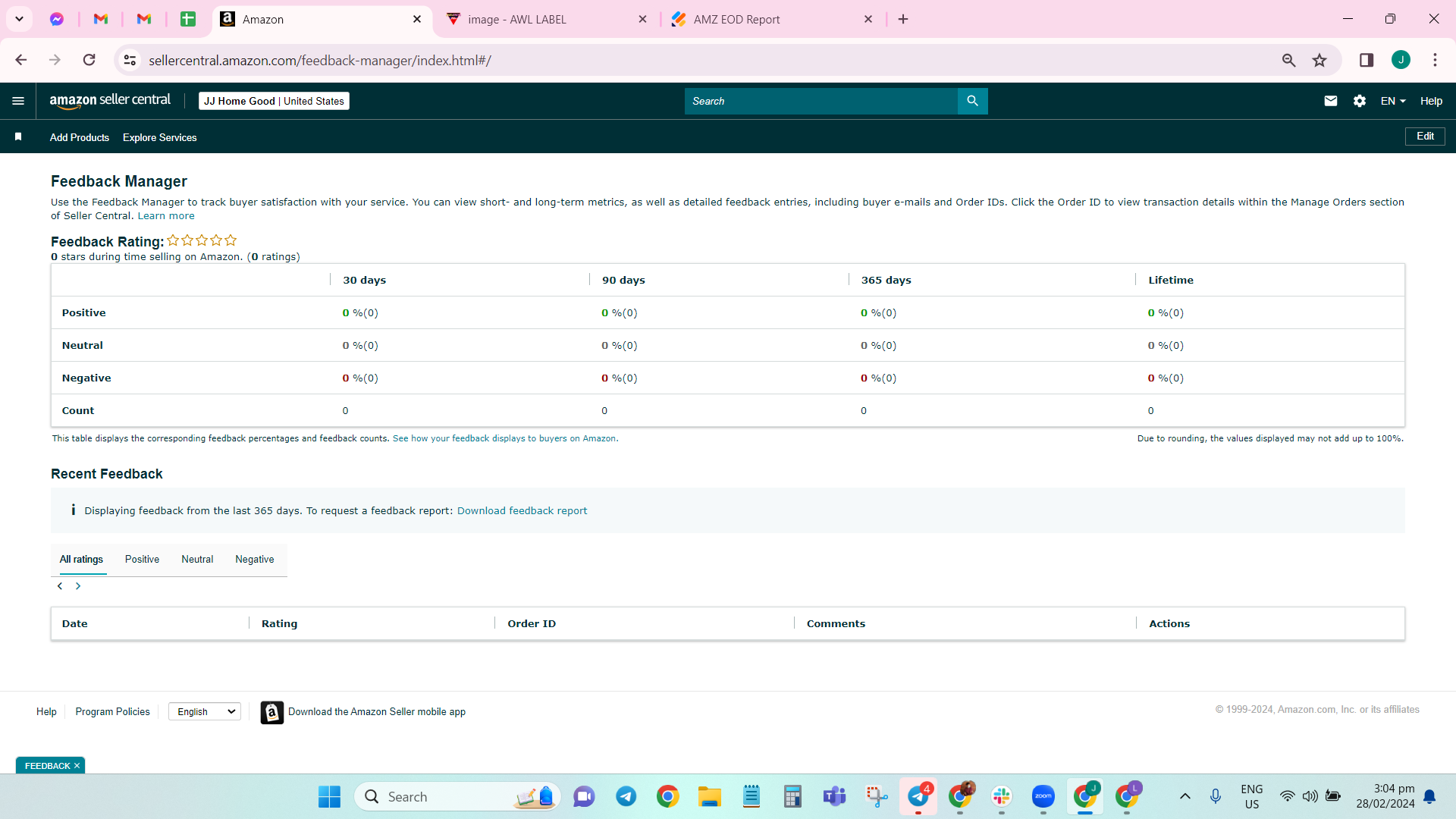This screenshot has height=819, width=1456.
Task: Close the AMZ EOD Report tab
Action: [868, 19]
